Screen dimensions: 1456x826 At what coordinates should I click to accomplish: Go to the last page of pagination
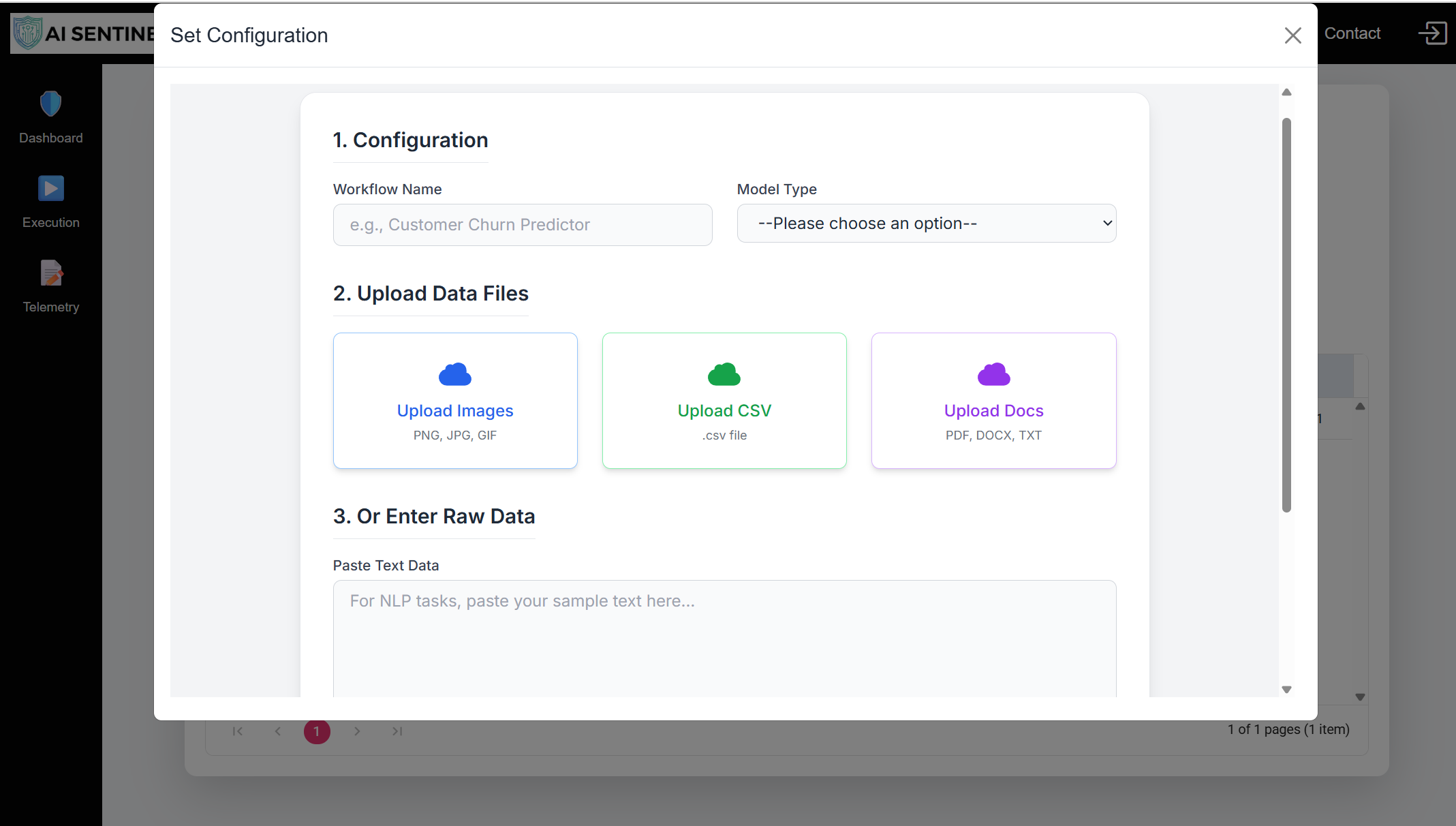click(397, 731)
